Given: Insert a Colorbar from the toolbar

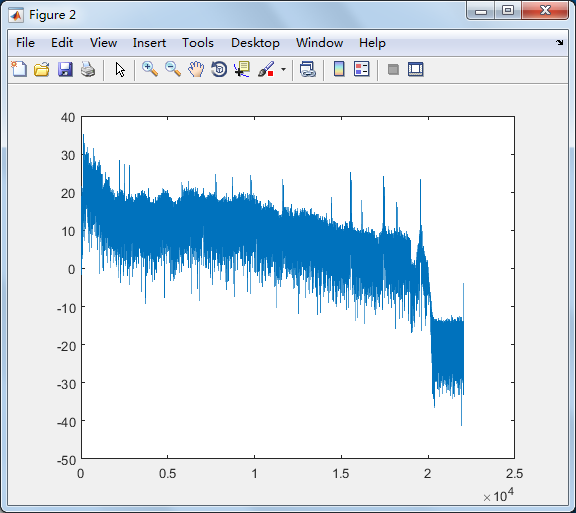Looking at the screenshot, I should coord(339,69).
